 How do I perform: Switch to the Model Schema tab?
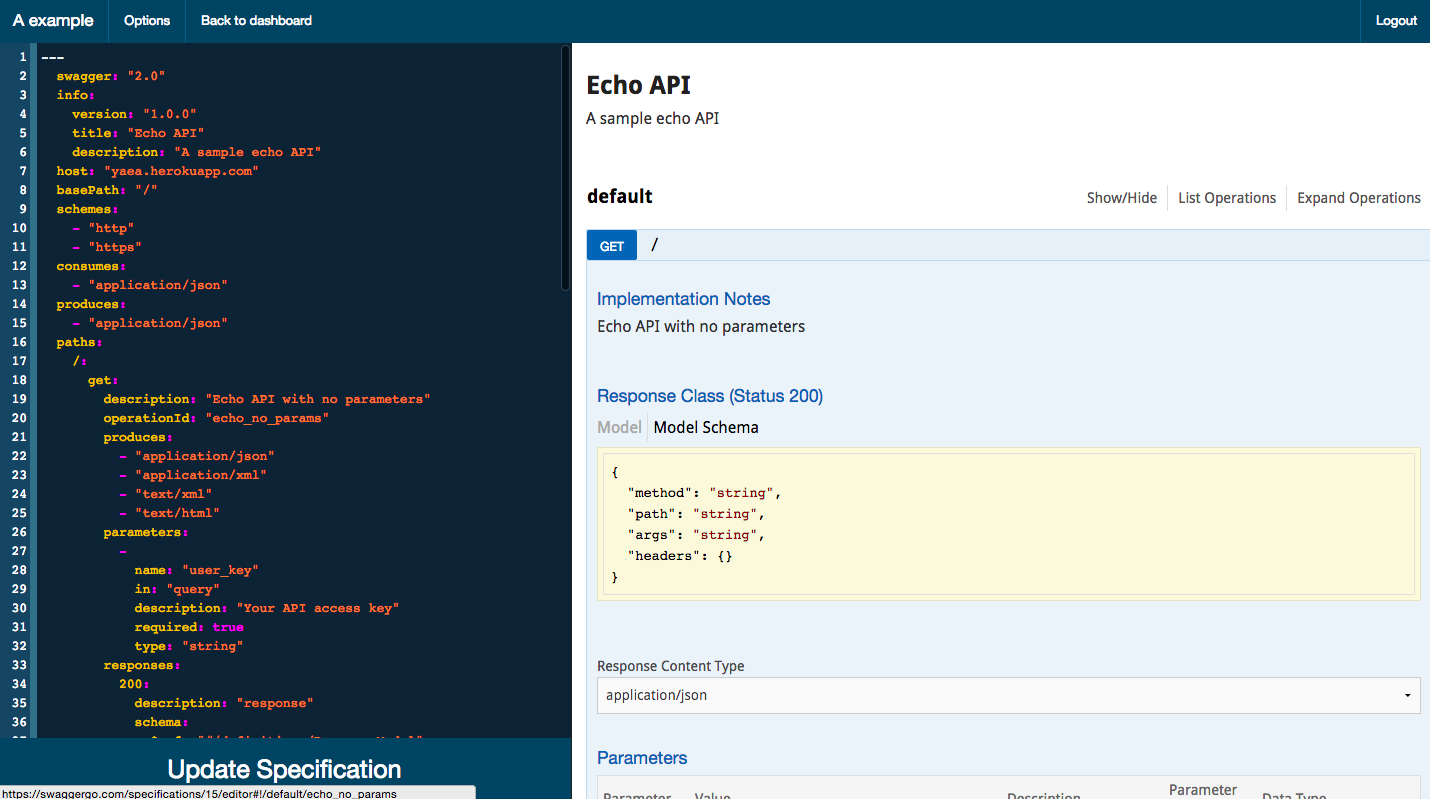click(706, 427)
